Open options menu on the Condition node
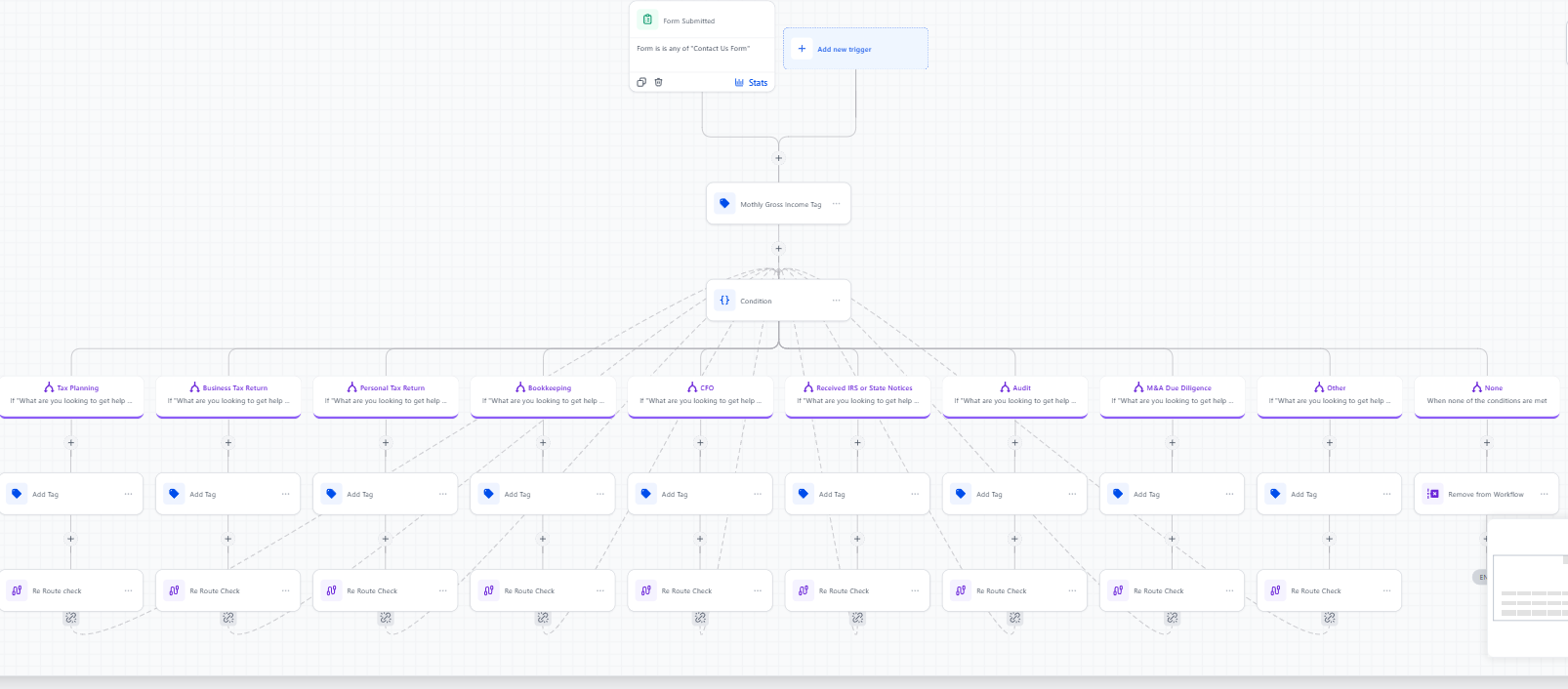1568x689 pixels. [x=836, y=301]
